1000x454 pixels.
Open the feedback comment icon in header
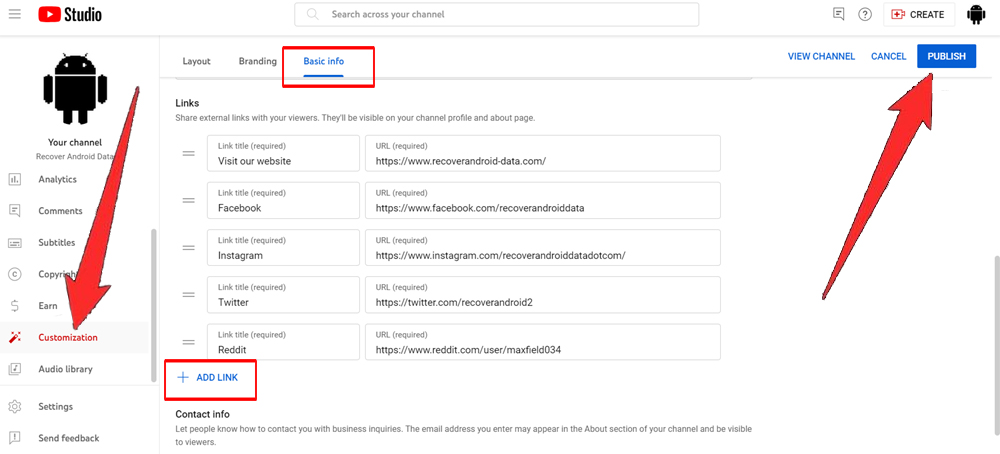pyautogui.click(x=838, y=14)
